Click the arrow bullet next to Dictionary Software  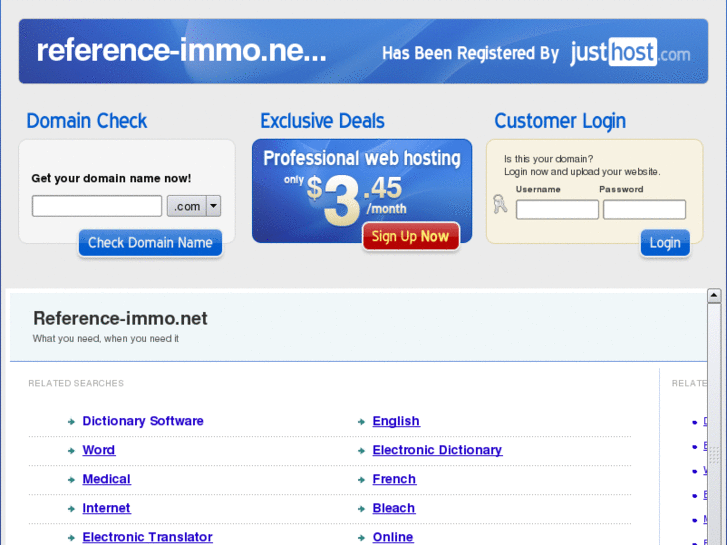click(71, 422)
